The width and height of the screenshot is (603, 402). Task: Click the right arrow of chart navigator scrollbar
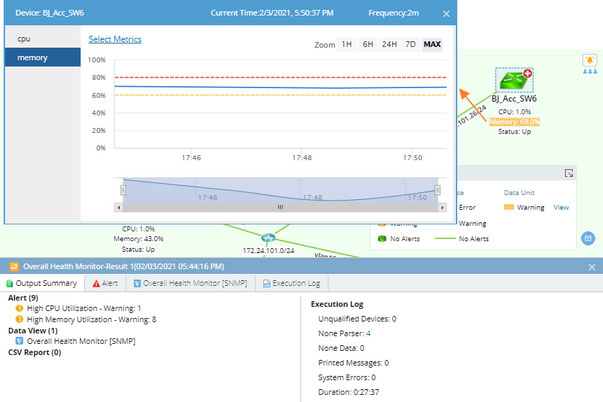click(442, 207)
